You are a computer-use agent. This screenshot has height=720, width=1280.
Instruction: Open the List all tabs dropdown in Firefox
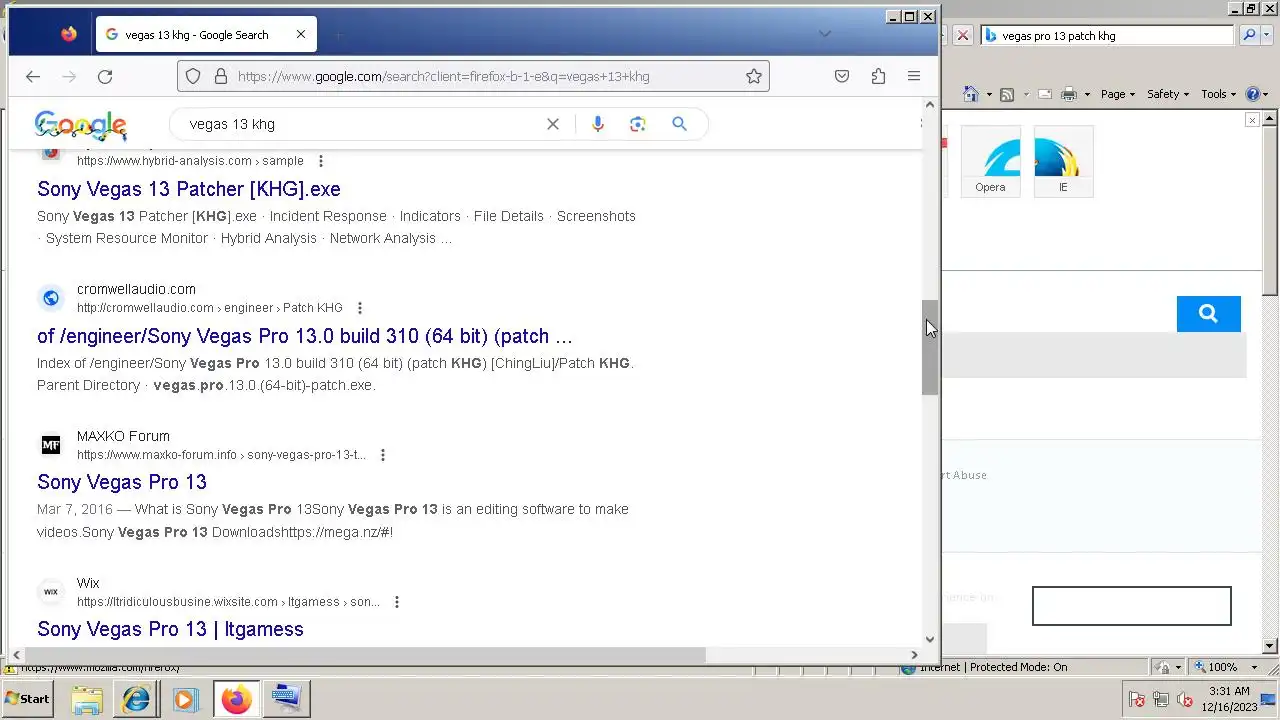click(824, 34)
